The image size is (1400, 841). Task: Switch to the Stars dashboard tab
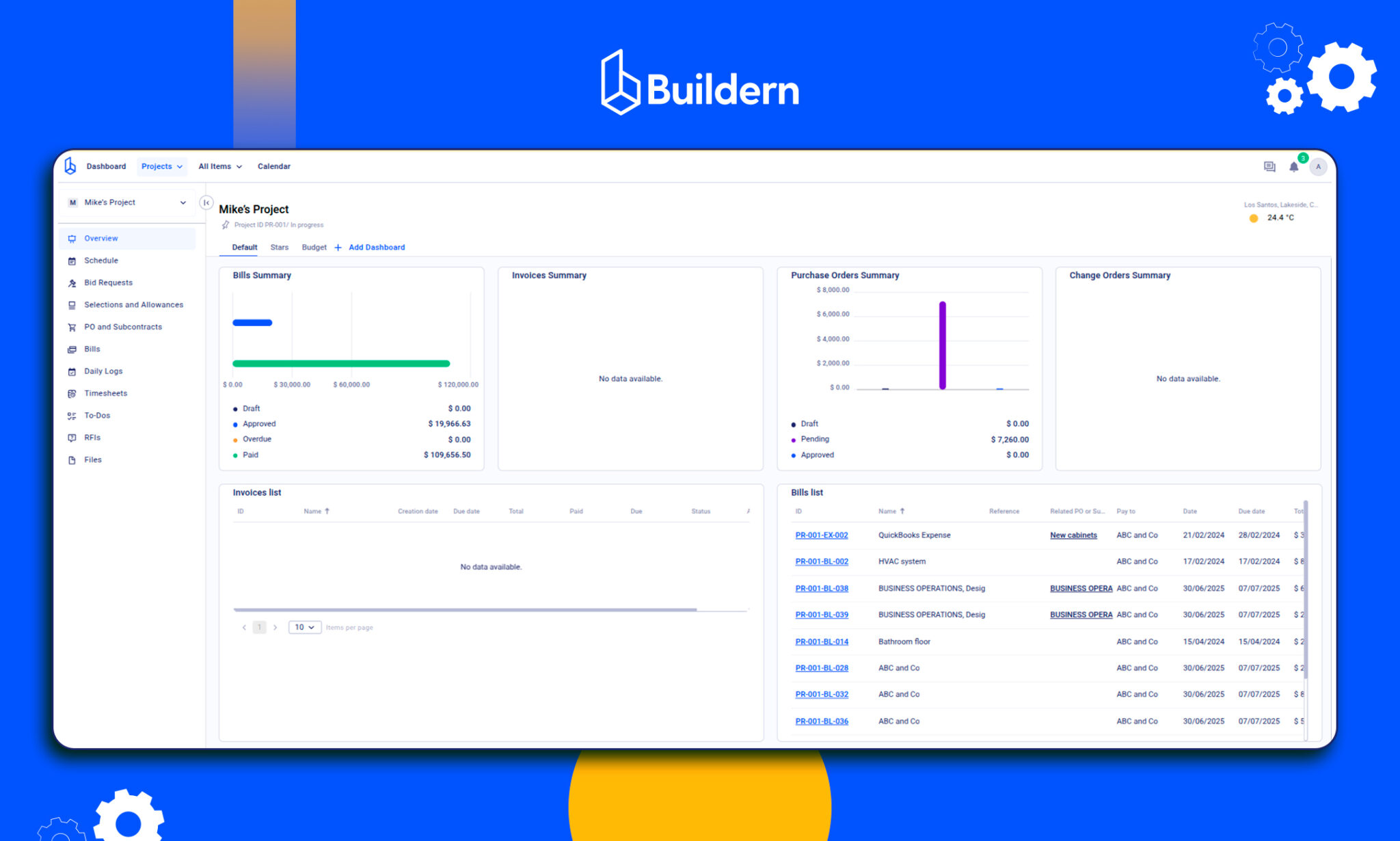[280, 248]
